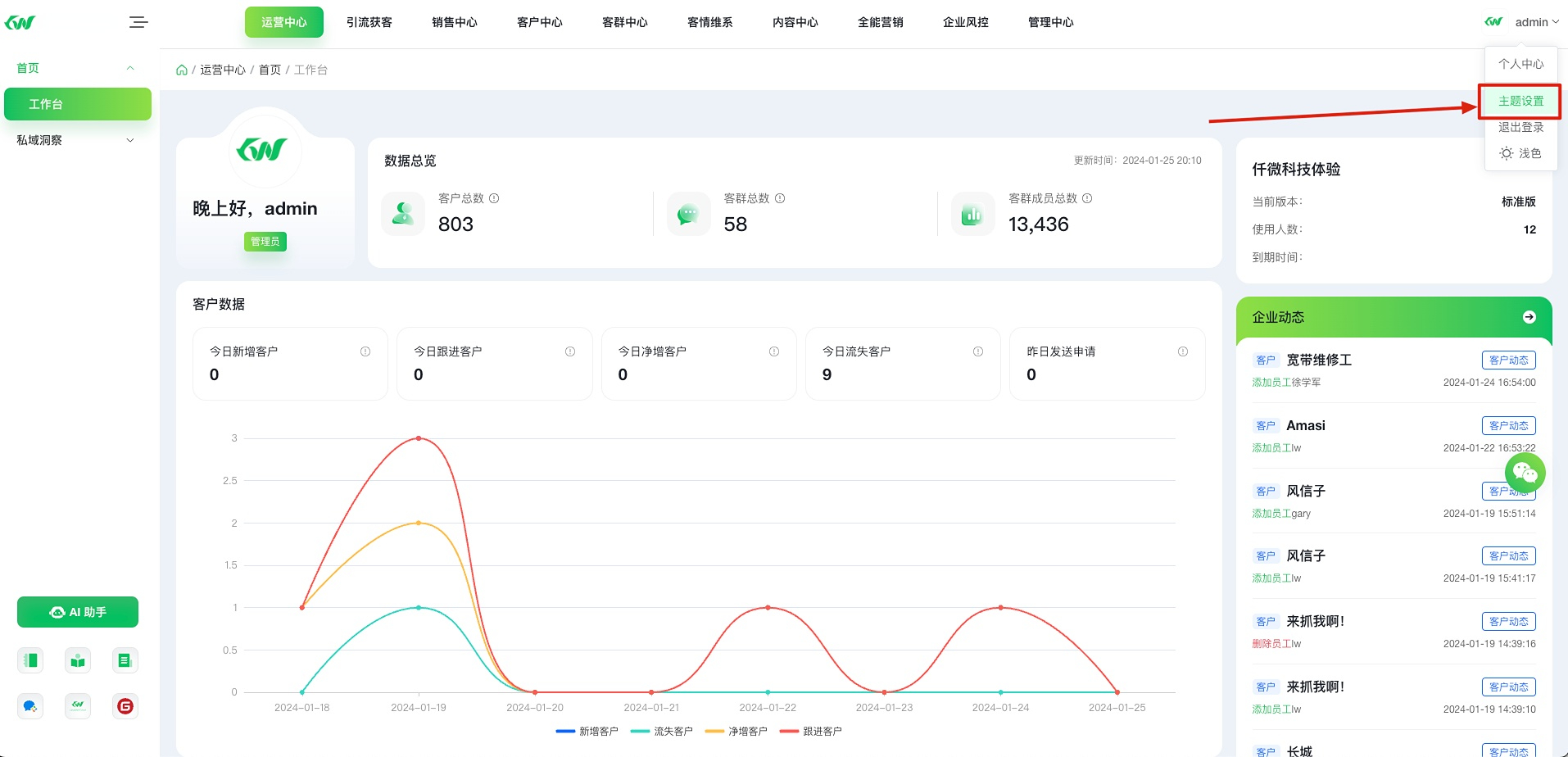
Task: Select 退出登录 from user menu
Action: click(1520, 127)
